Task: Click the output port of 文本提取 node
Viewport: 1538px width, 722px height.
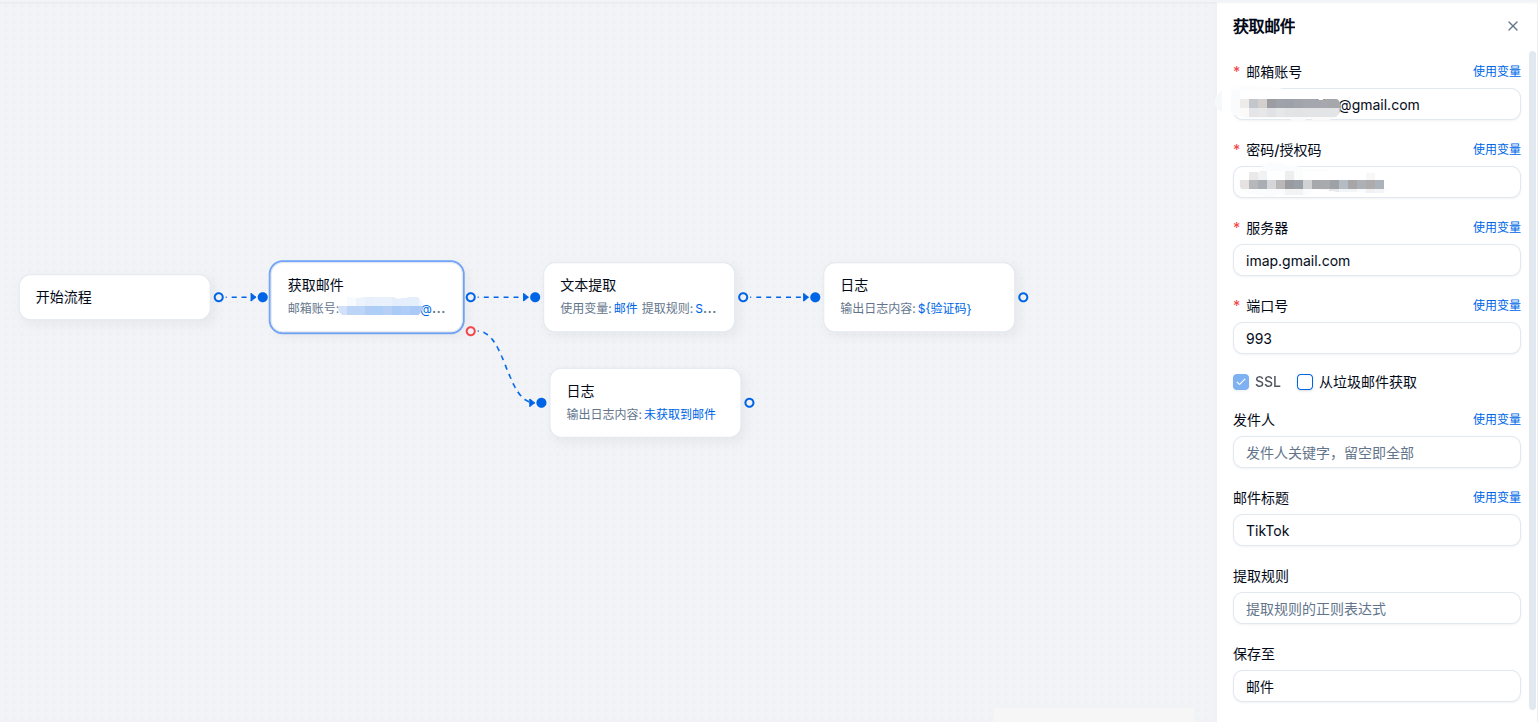Action: coord(743,297)
